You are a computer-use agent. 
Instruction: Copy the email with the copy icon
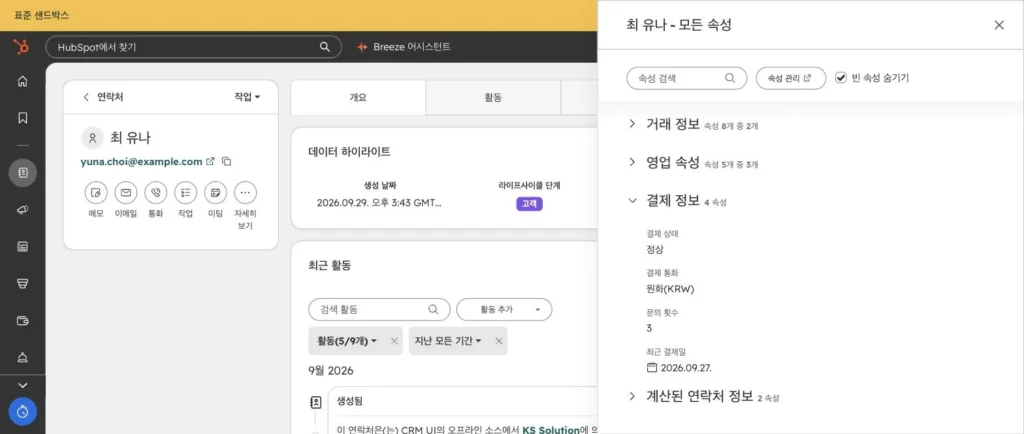[x=227, y=161]
